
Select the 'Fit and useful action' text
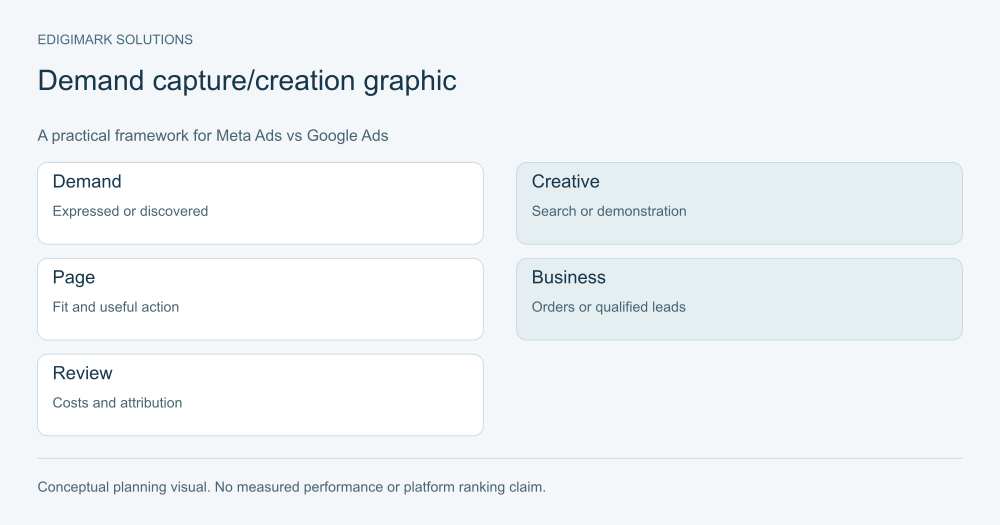click(x=115, y=307)
